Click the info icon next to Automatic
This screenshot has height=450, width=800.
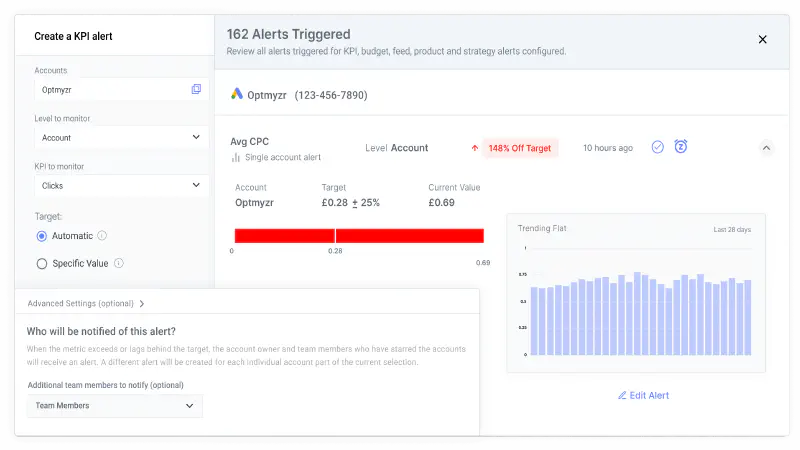click(x=102, y=236)
